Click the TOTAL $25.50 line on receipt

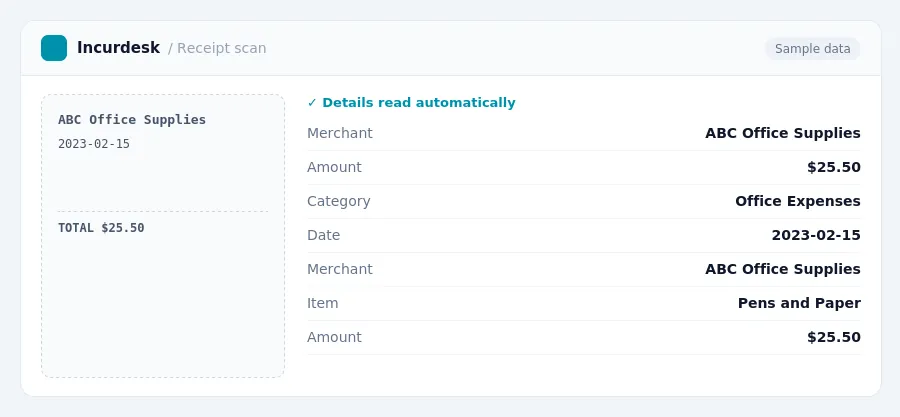coord(101,228)
